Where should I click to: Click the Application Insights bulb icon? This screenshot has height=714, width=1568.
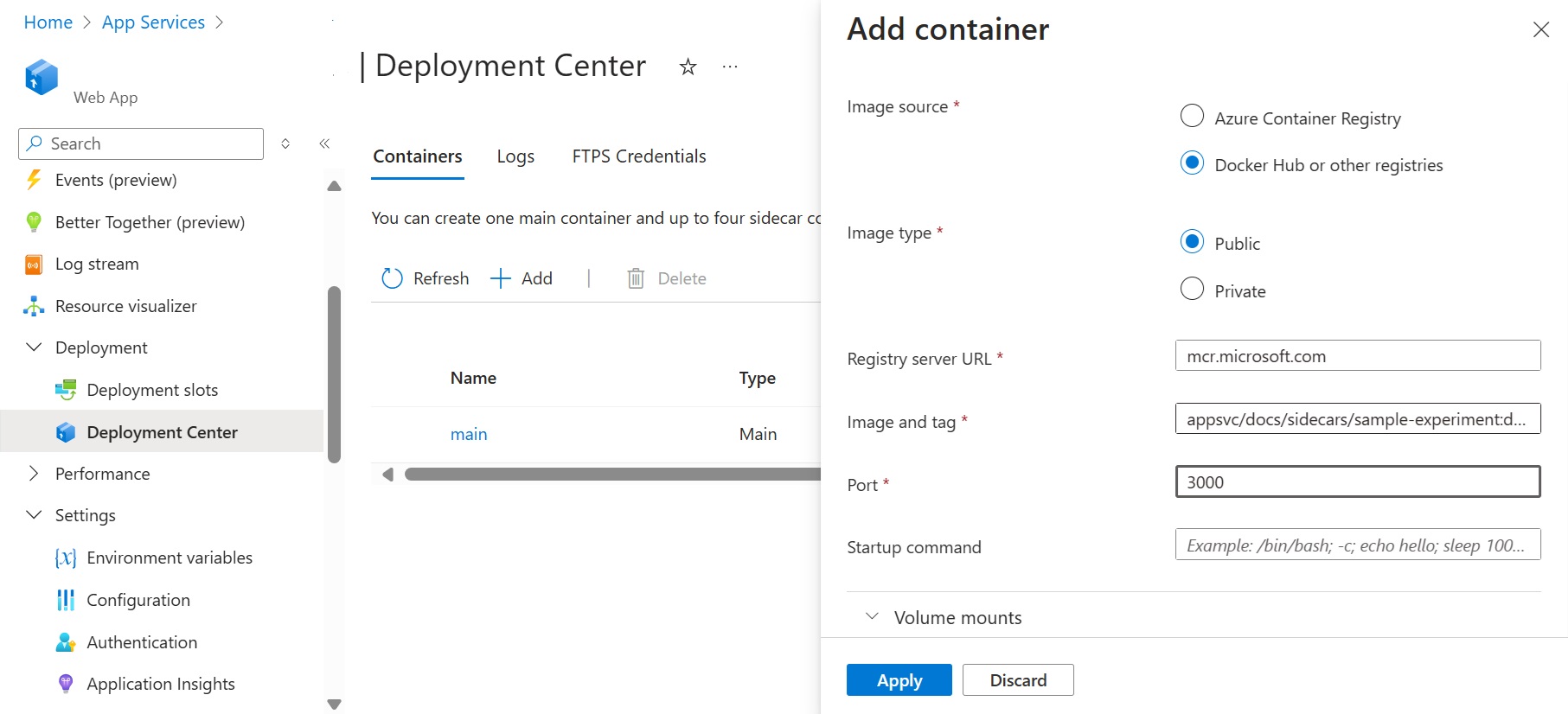(x=66, y=684)
